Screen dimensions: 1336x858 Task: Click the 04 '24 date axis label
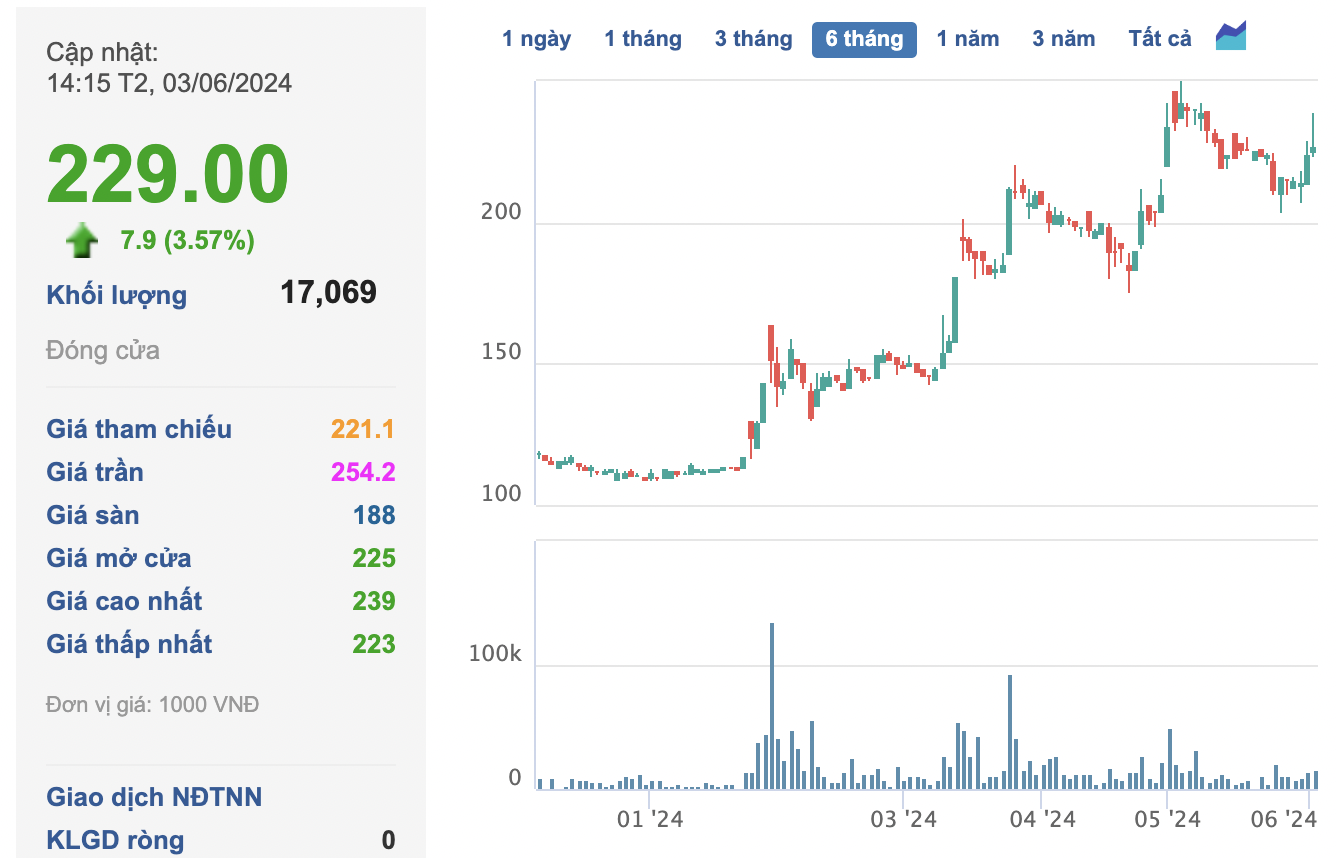coord(1043,820)
